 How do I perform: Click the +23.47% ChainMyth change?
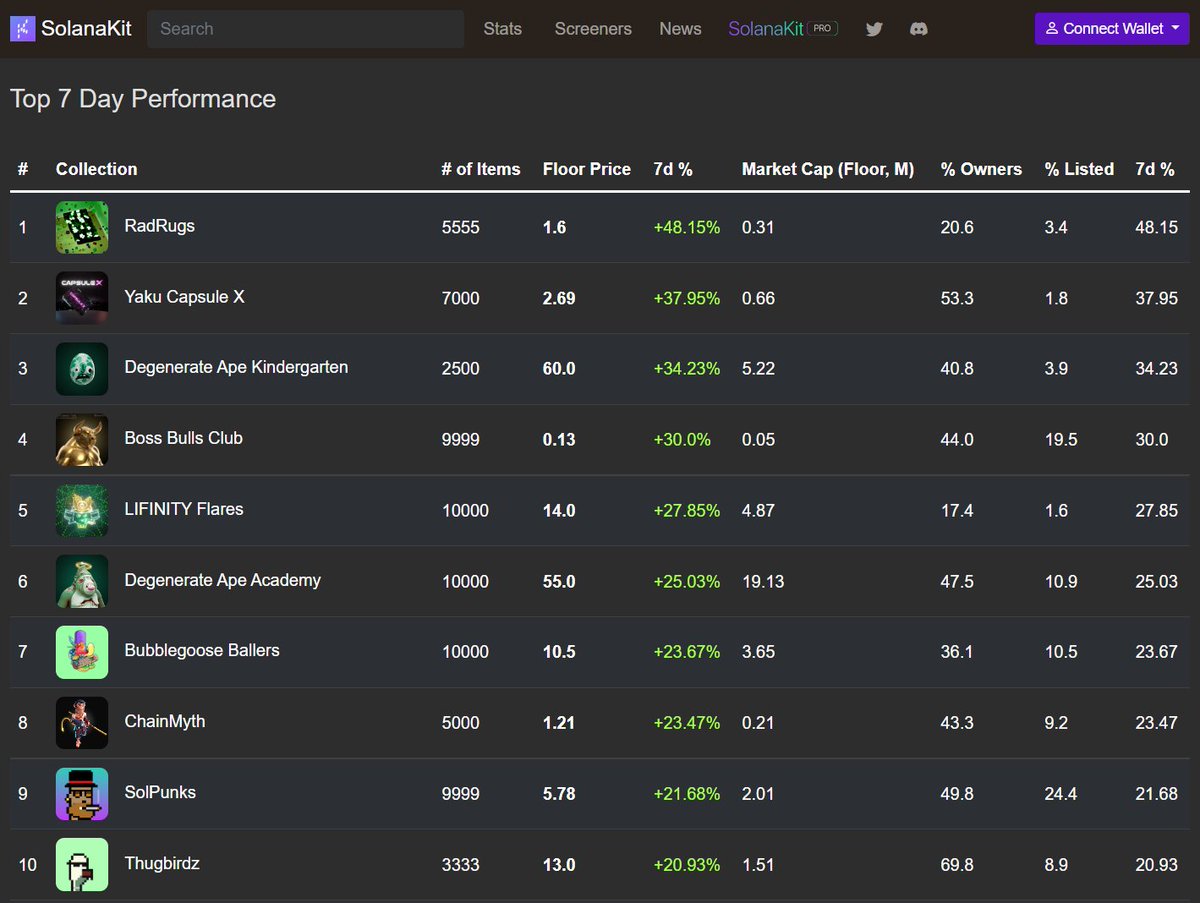[x=687, y=723]
